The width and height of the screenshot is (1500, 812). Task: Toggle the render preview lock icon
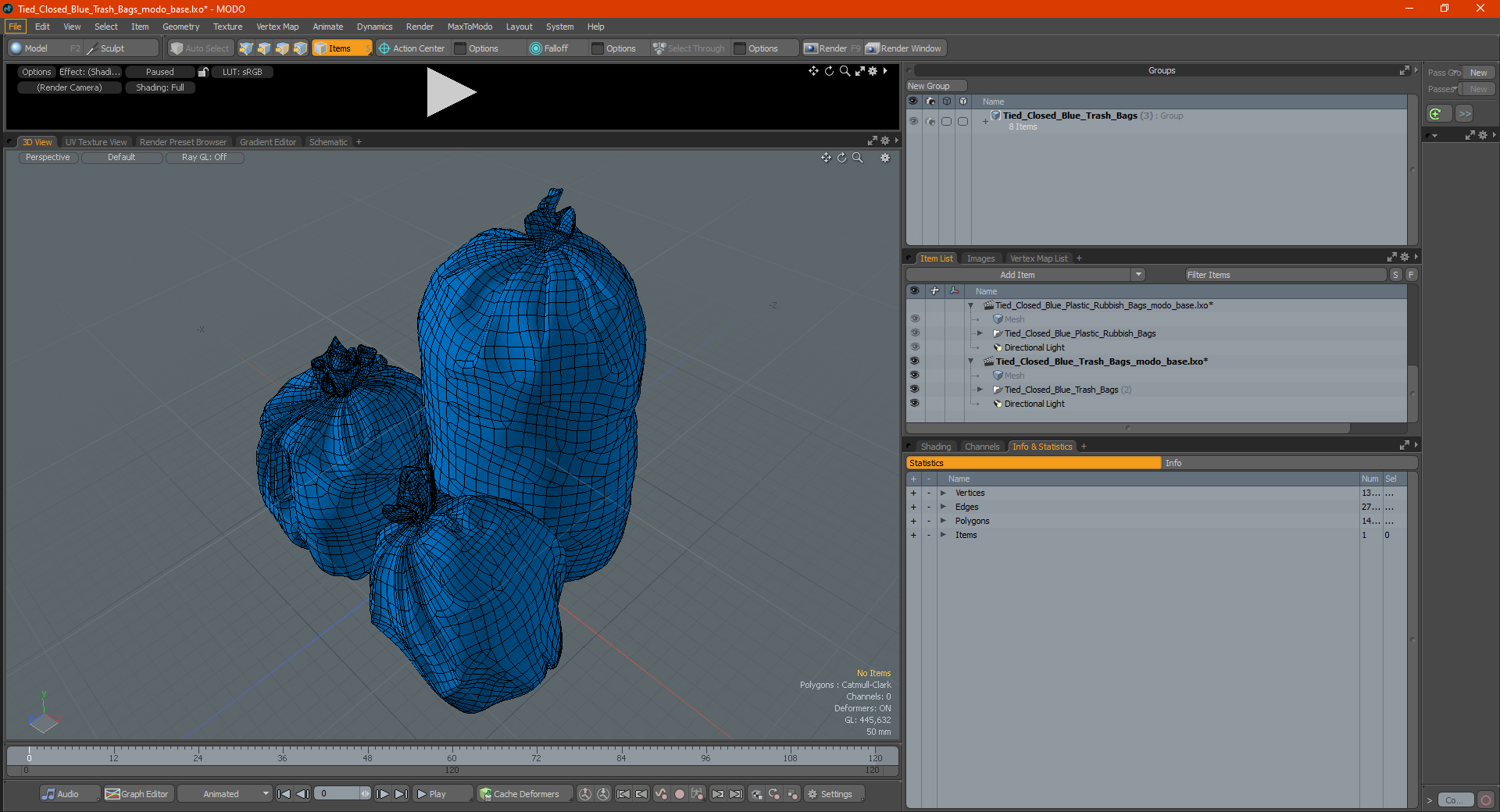[203, 72]
